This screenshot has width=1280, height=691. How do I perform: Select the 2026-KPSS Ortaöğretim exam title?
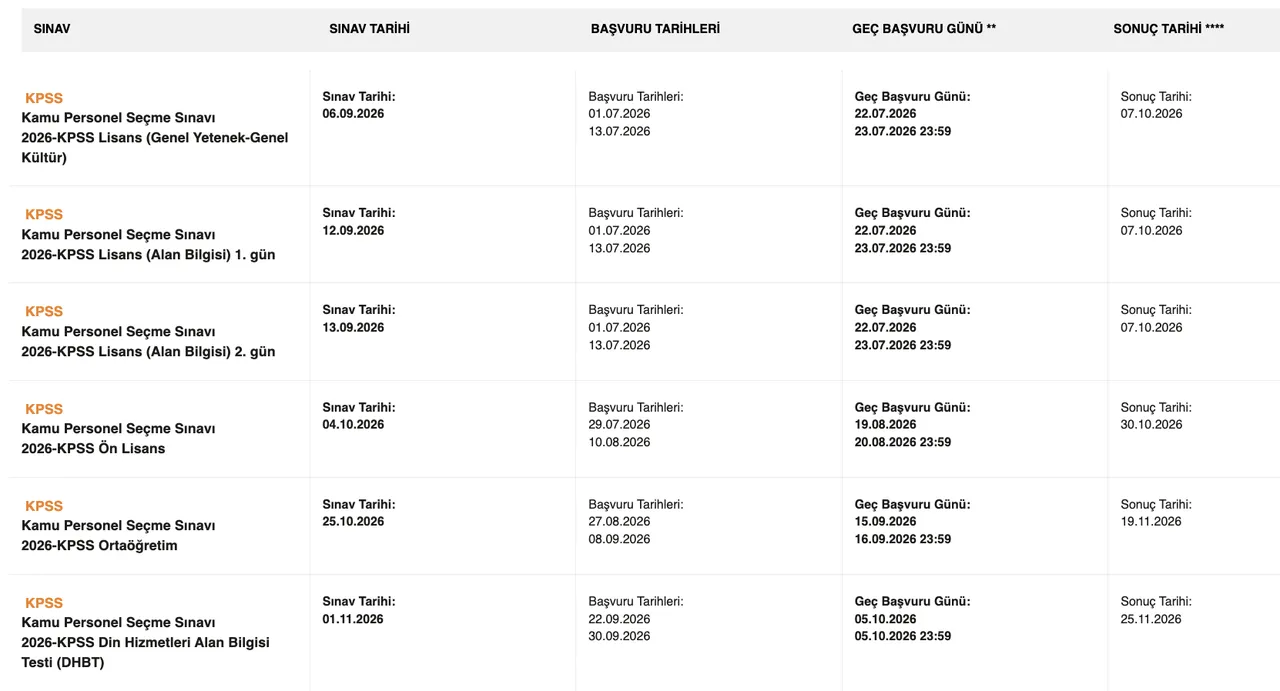click(x=99, y=545)
